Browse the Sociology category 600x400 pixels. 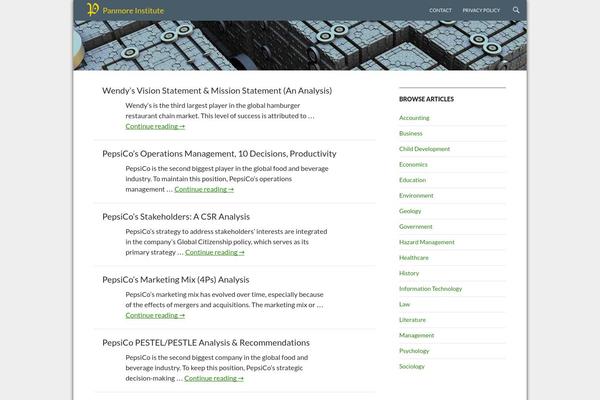click(x=412, y=366)
